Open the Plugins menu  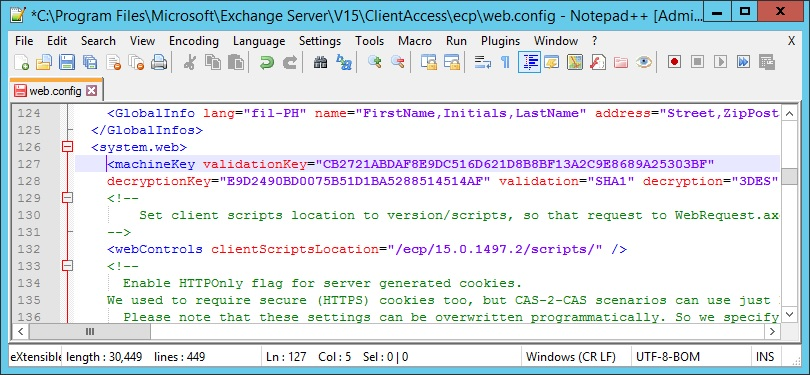pos(500,41)
